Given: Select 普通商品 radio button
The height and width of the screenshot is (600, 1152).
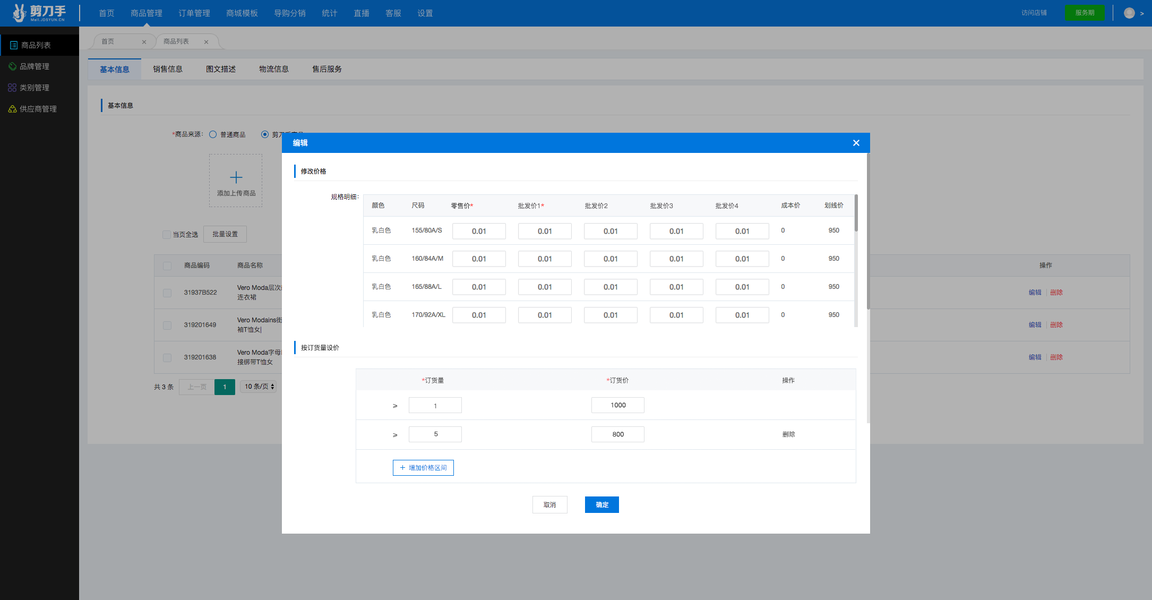Looking at the screenshot, I should click(x=213, y=134).
